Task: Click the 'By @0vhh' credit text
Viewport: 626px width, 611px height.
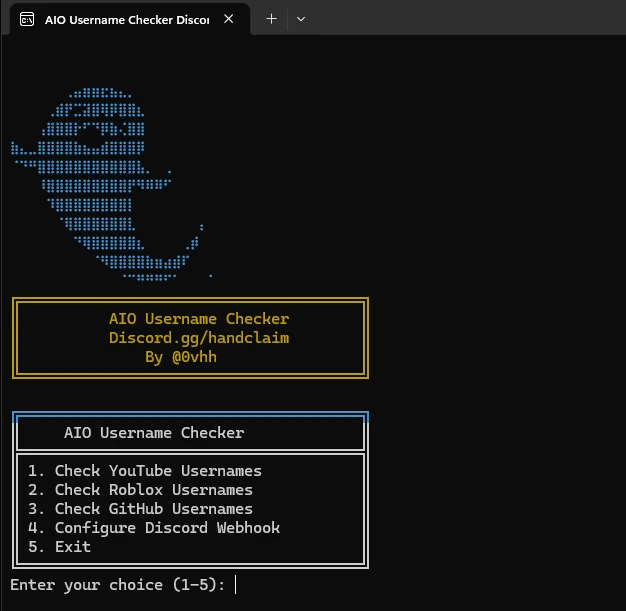Action: pos(181,357)
